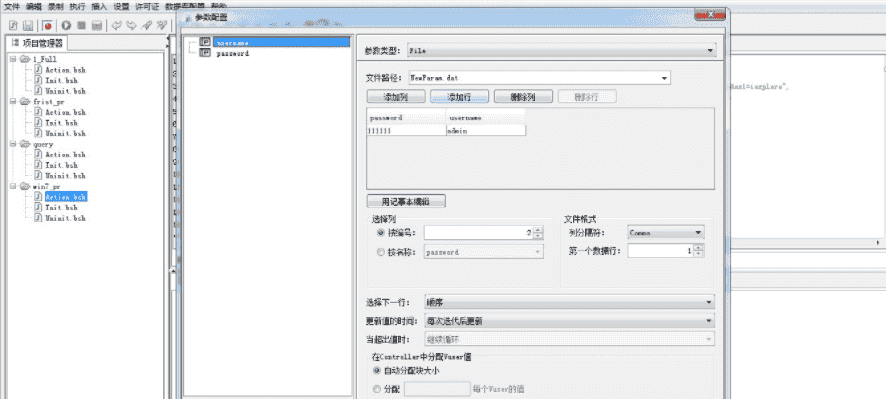
Task: Click file icon of Action.bsh under query
Action: [x=38, y=154]
